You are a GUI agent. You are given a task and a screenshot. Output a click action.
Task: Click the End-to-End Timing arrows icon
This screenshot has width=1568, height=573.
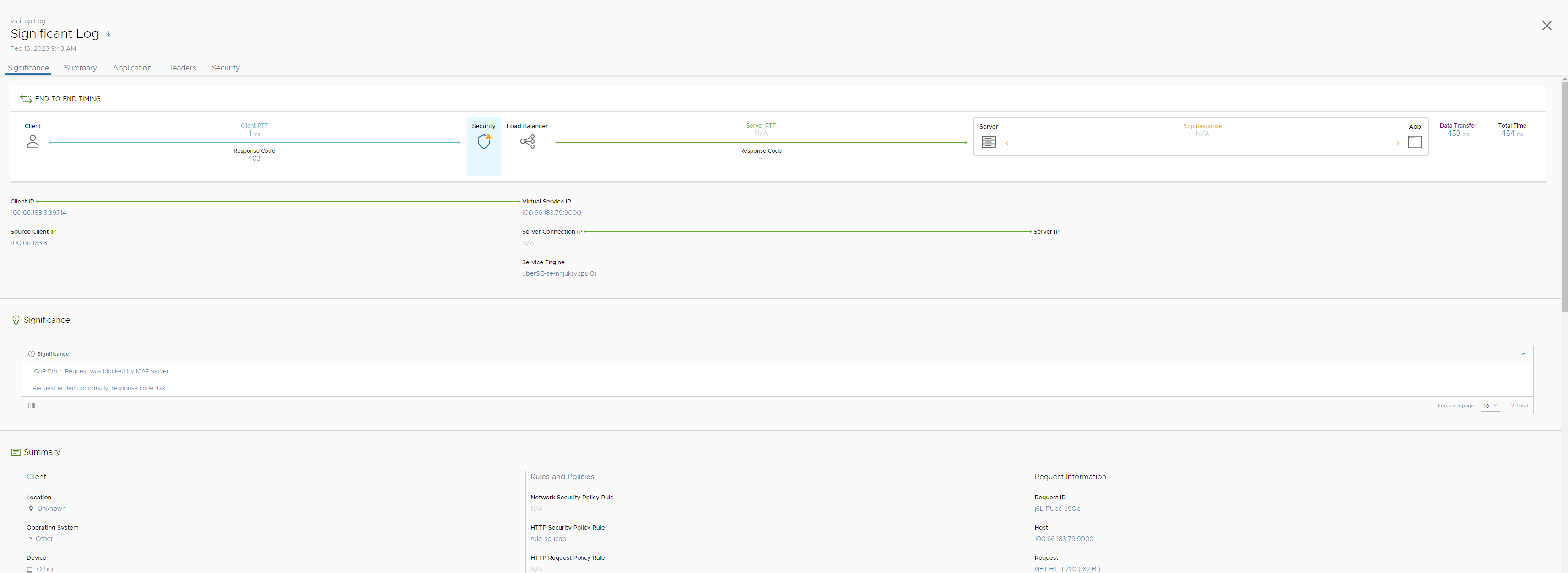(26, 98)
